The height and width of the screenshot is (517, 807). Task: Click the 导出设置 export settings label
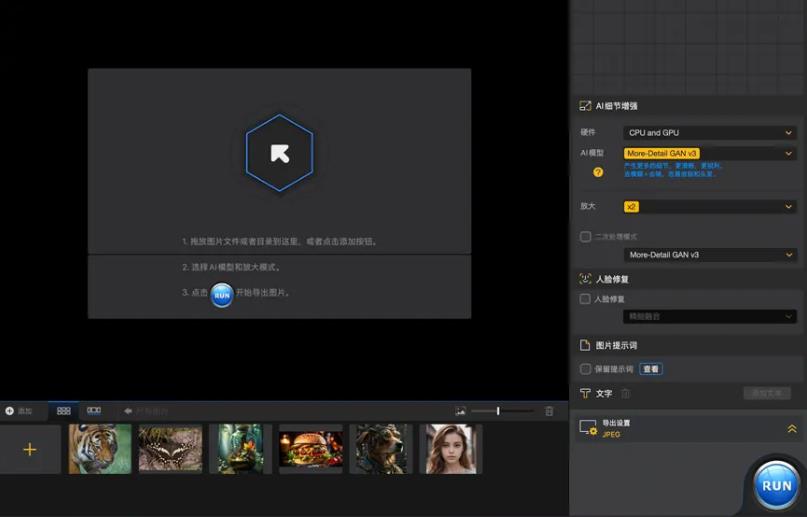coord(616,423)
